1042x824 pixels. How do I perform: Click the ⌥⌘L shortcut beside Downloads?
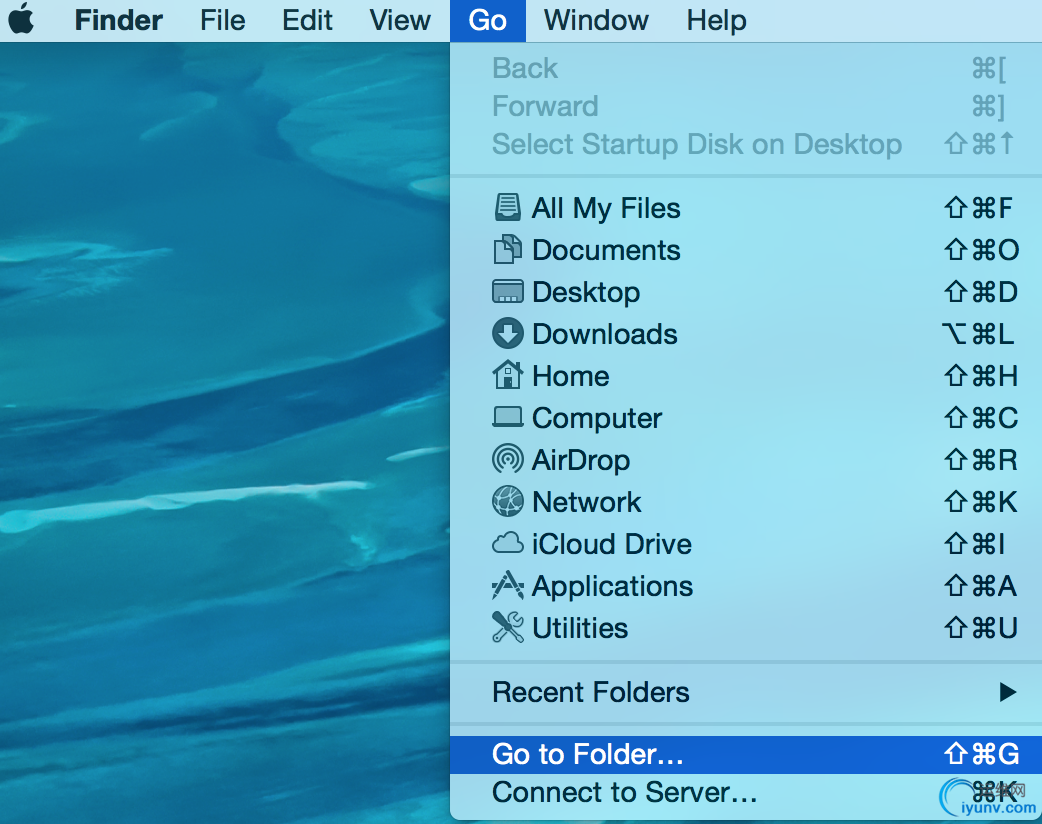tap(978, 334)
